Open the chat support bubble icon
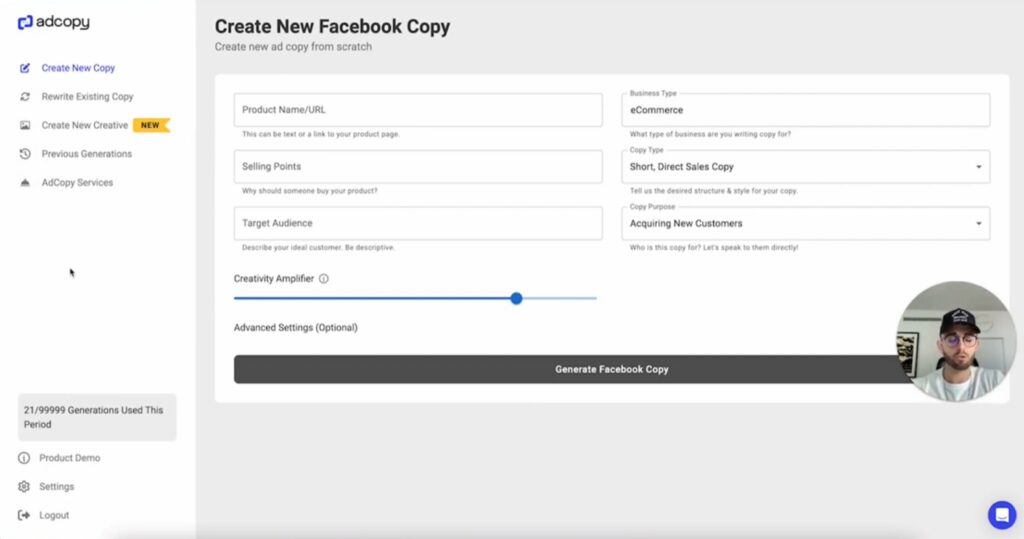 click(x=1002, y=515)
